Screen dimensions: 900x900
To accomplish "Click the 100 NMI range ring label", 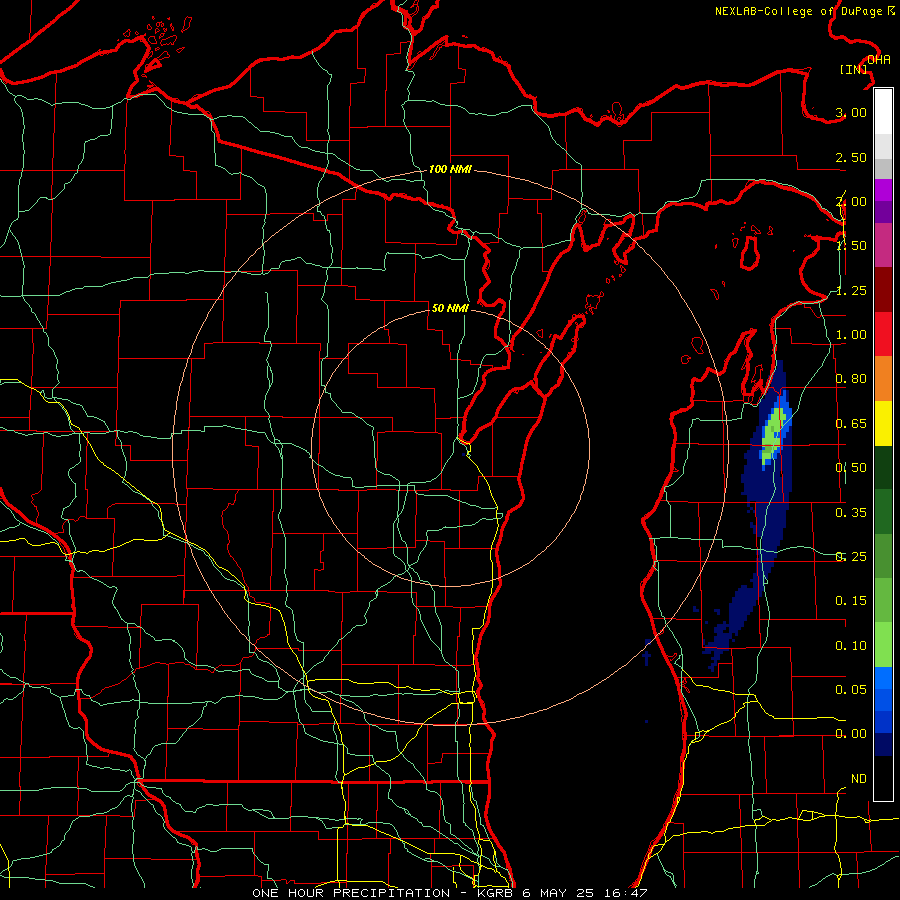I will pos(450,169).
